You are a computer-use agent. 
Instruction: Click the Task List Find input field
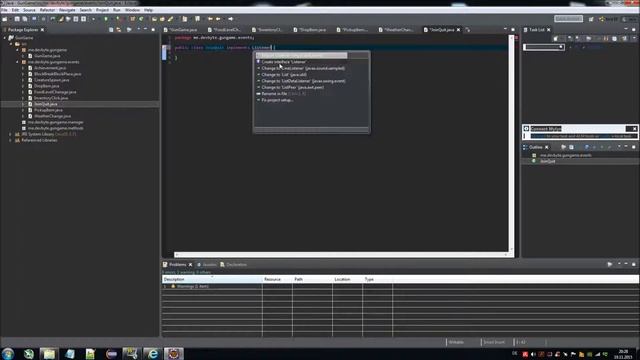pyautogui.click(x=543, y=47)
